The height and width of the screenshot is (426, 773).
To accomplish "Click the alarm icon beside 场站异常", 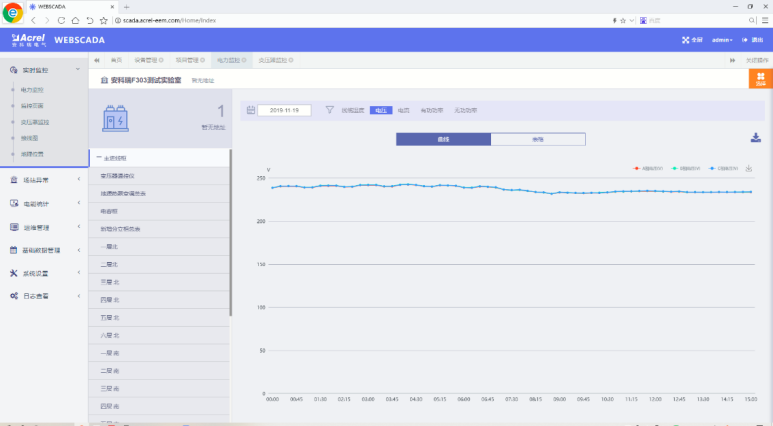I will pyautogui.click(x=14, y=180).
